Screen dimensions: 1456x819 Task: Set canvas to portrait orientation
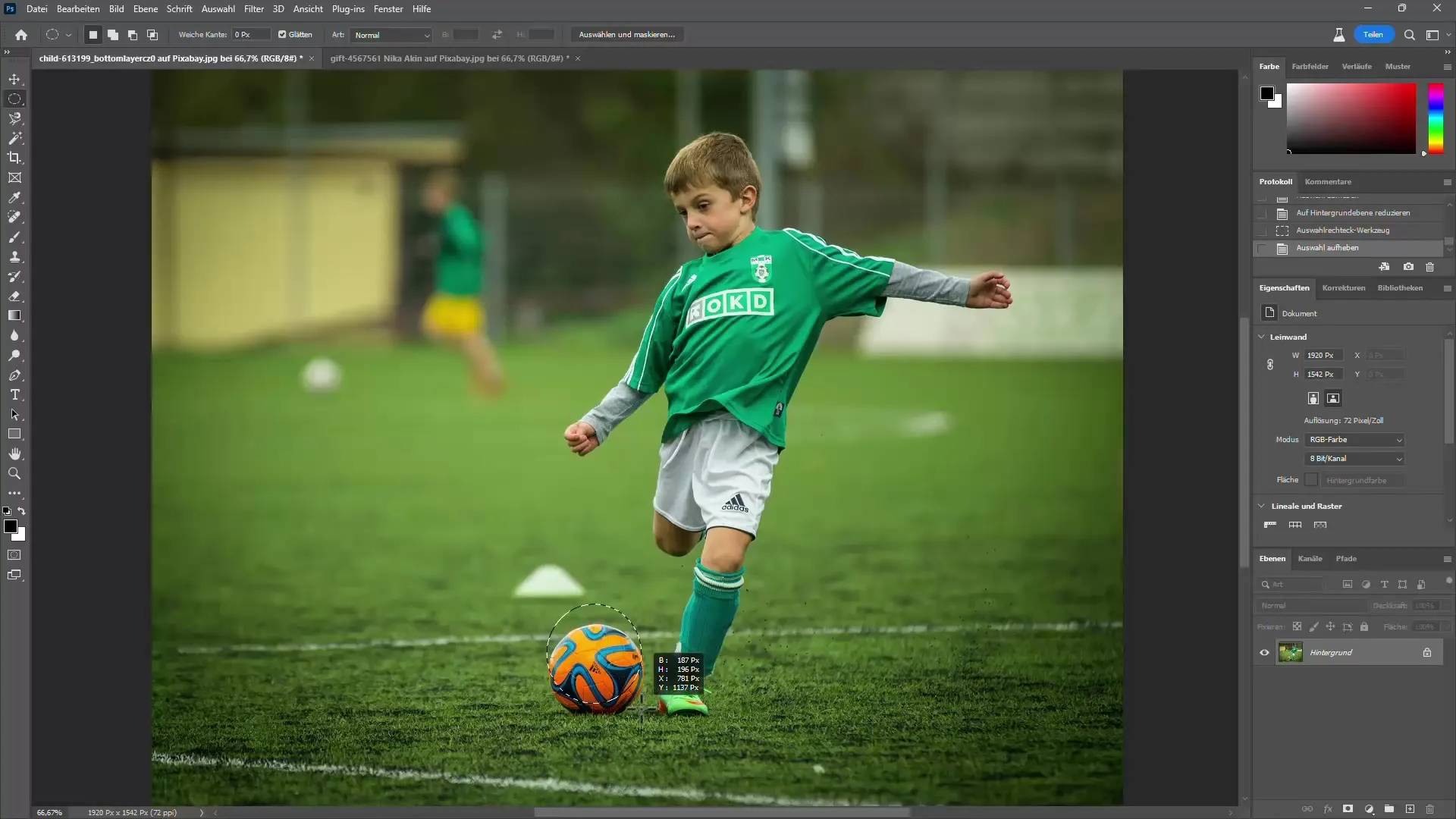[x=1313, y=399]
